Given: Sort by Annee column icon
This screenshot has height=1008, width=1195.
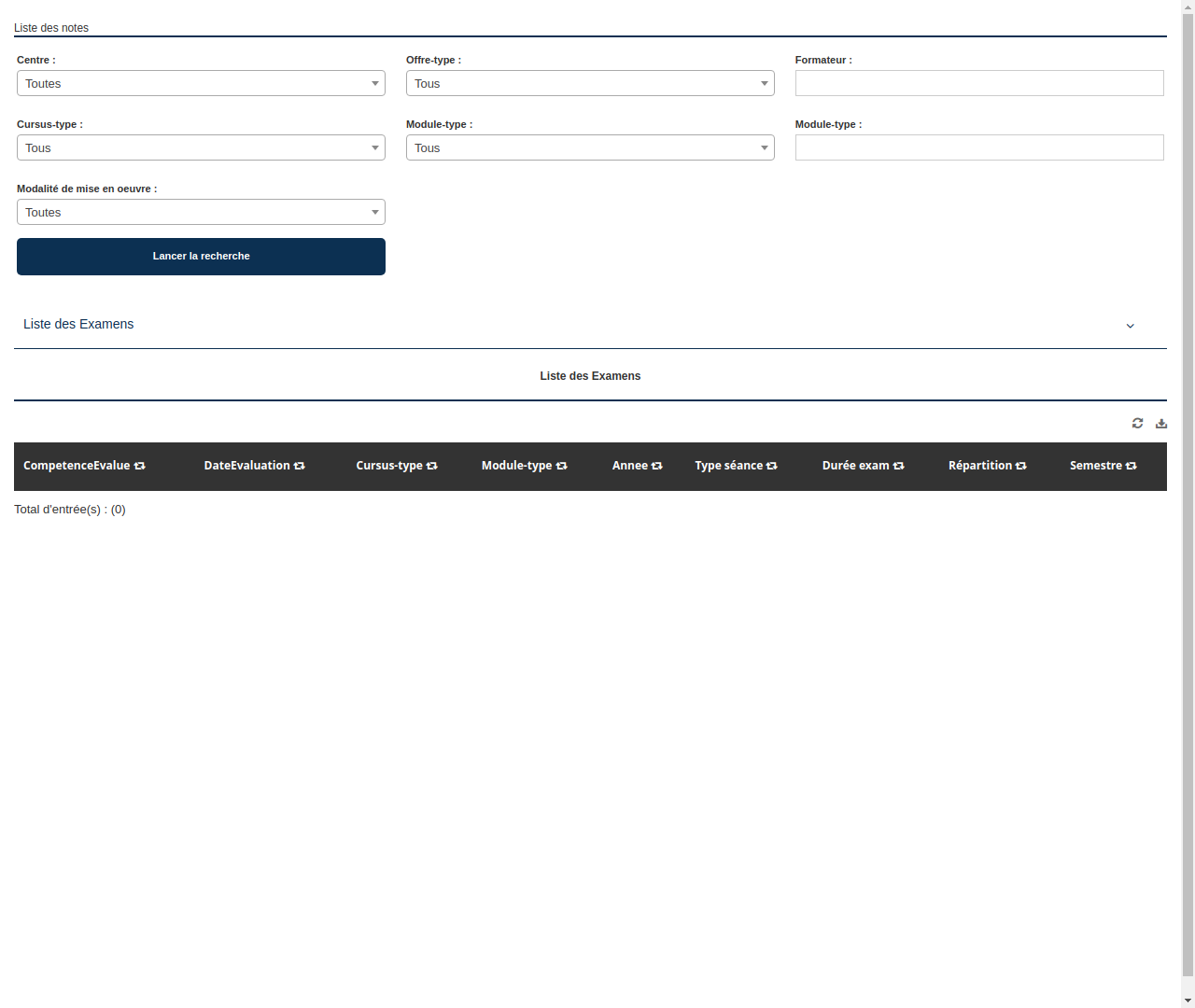Looking at the screenshot, I should [x=656, y=465].
